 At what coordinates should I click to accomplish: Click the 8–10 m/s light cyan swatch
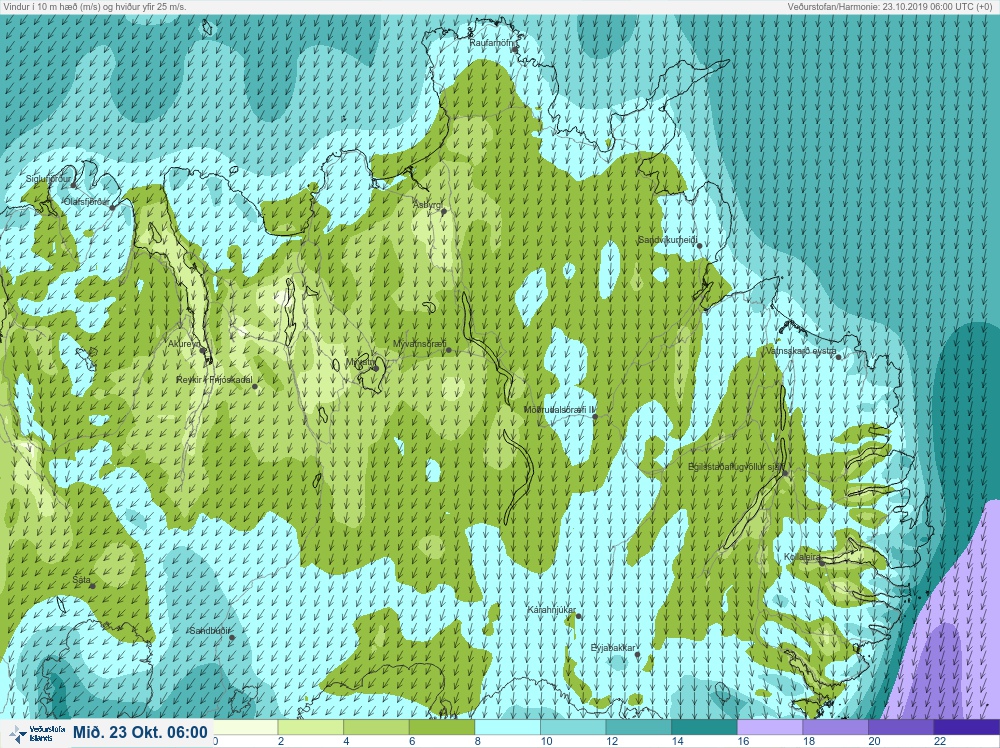[508, 727]
